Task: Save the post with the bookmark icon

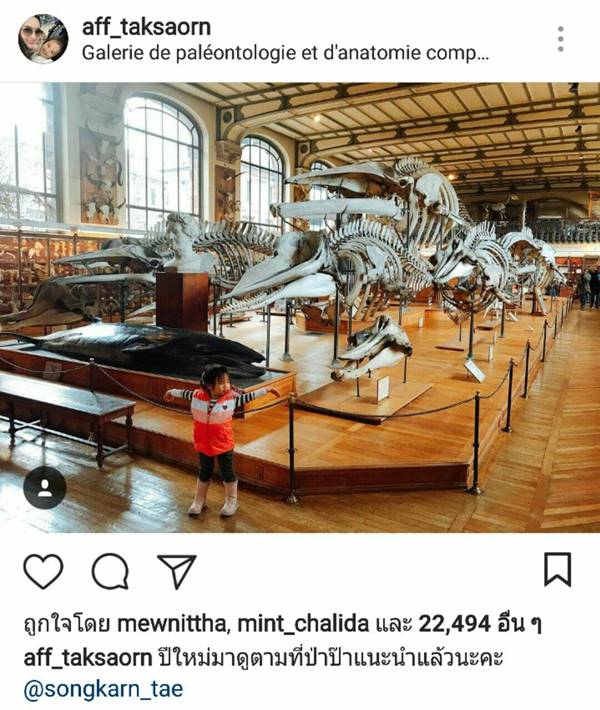Action: coord(557,570)
